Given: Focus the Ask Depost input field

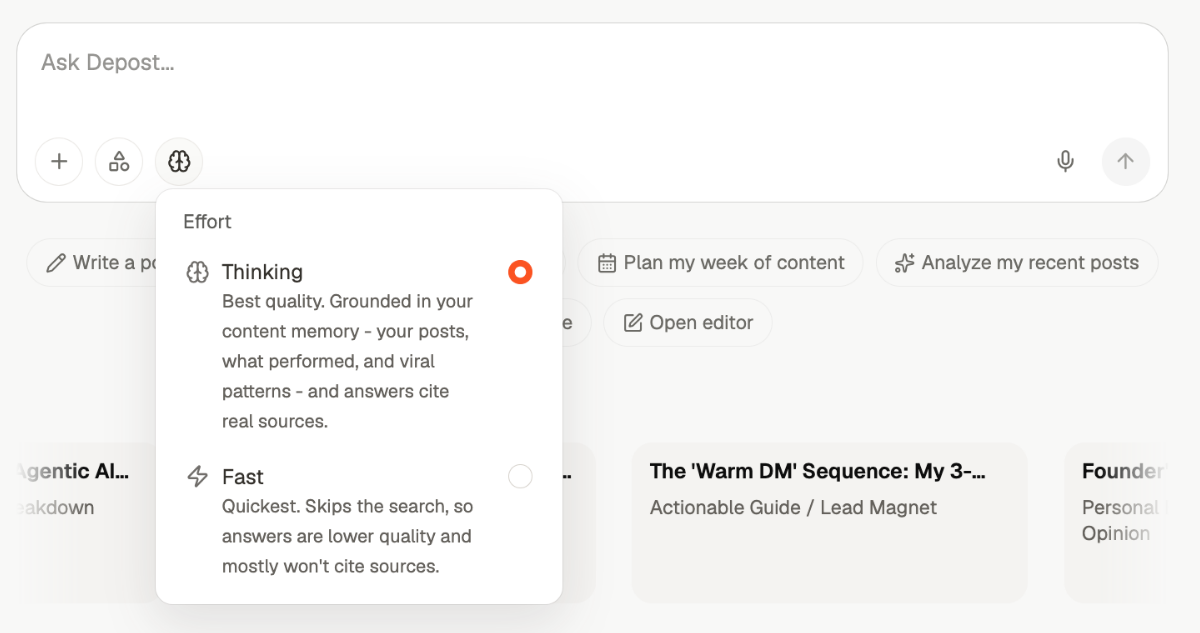Looking at the screenshot, I should coord(592,63).
